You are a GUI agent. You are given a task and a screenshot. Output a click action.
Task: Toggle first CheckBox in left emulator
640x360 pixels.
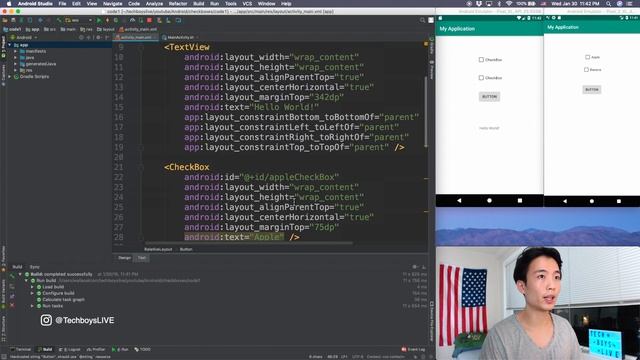coord(481,60)
